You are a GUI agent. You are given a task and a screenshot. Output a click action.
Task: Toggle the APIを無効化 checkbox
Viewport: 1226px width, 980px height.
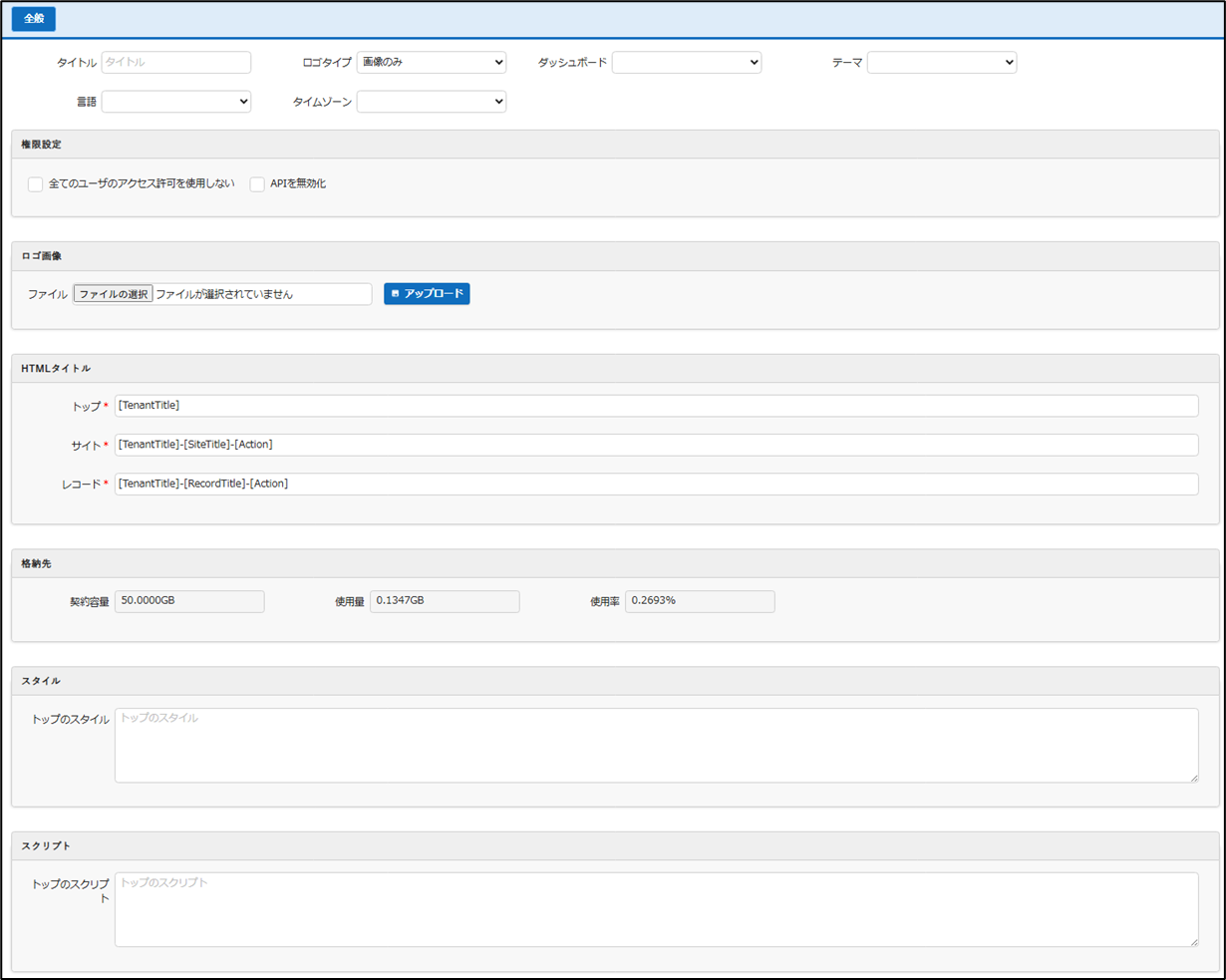[257, 184]
